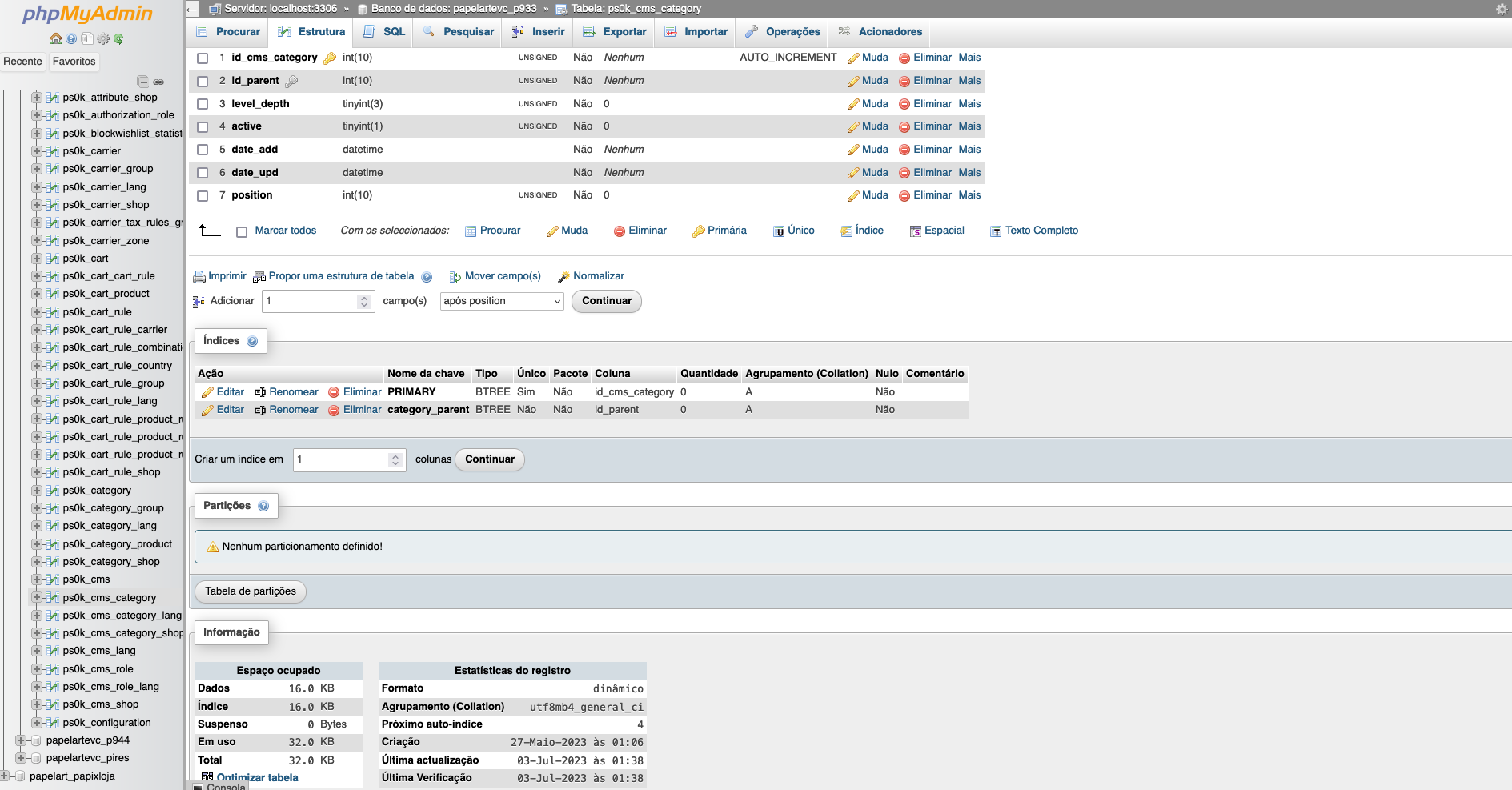
Task: Tick the position column checkbox
Action: click(x=203, y=195)
